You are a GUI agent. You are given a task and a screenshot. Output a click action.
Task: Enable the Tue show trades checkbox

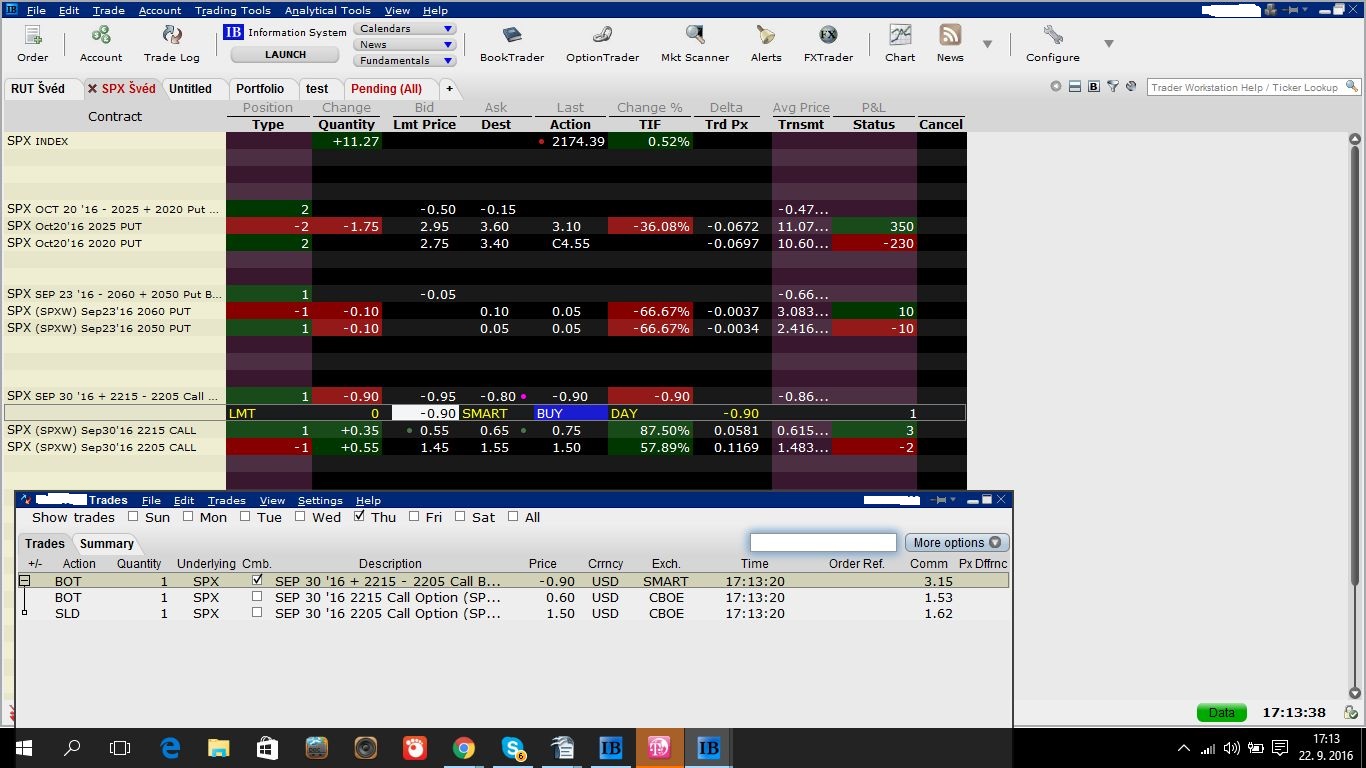244,517
